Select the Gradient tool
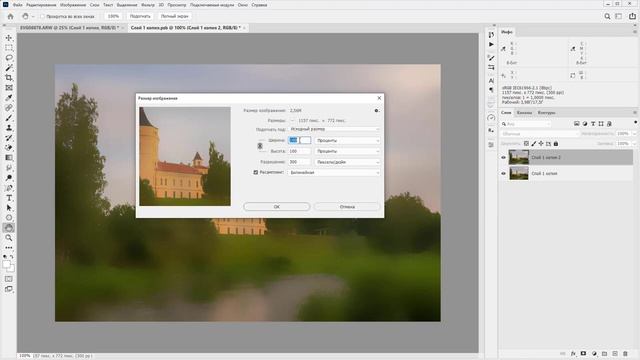This screenshot has width=640, height=360. (x=9, y=158)
